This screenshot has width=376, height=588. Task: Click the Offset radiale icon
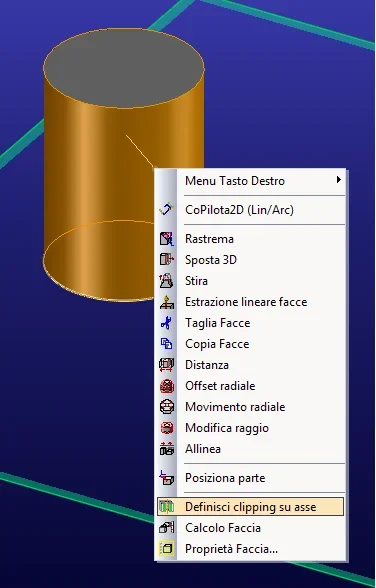[x=167, y=386]
